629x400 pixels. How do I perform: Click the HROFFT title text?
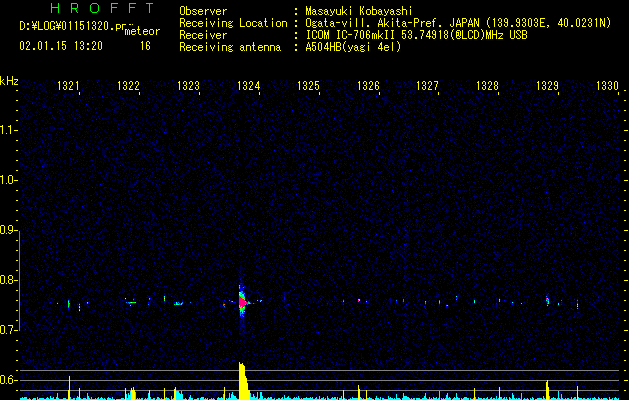[x=102, y=8]
